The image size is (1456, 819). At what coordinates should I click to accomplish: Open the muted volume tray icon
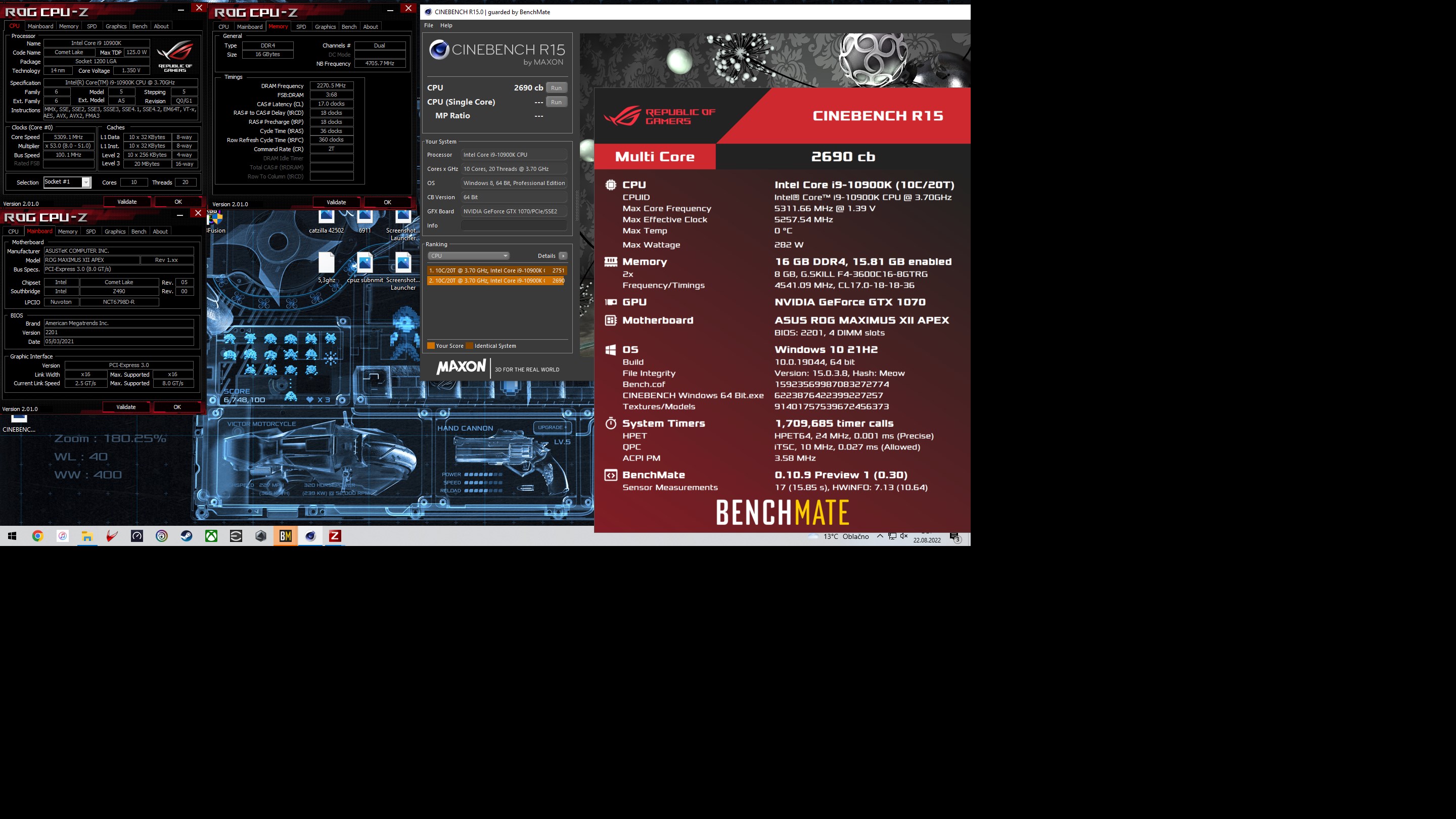pos(904,536)
